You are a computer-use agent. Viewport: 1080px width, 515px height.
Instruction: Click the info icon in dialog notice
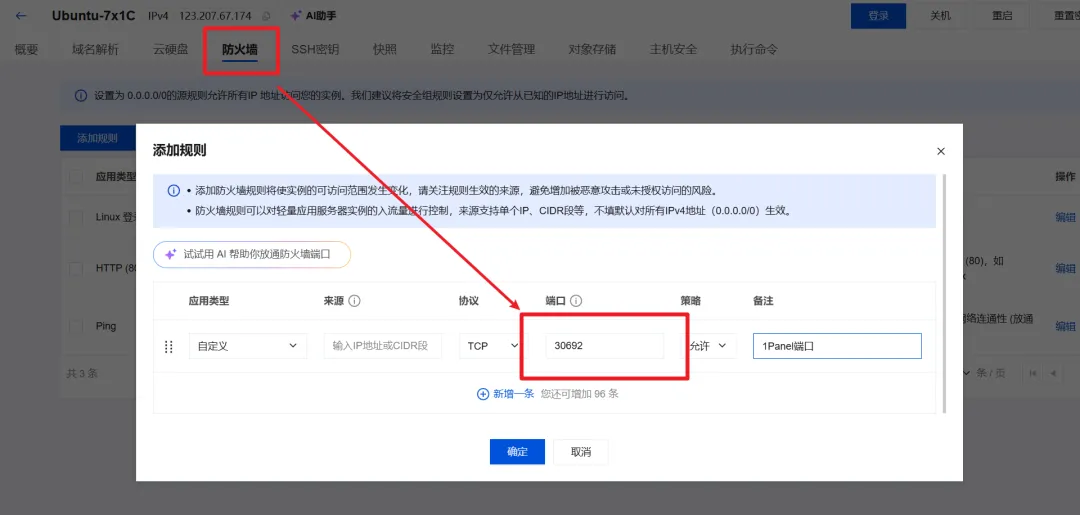174,191
